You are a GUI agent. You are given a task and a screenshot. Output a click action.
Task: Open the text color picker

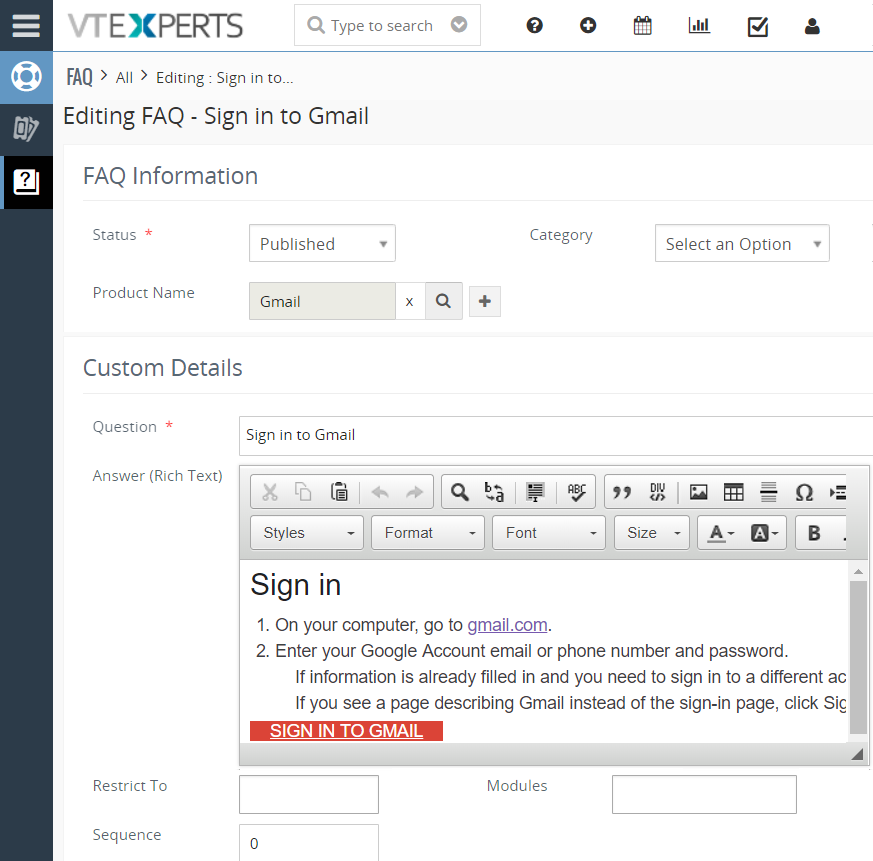click(x=721, y=533)
